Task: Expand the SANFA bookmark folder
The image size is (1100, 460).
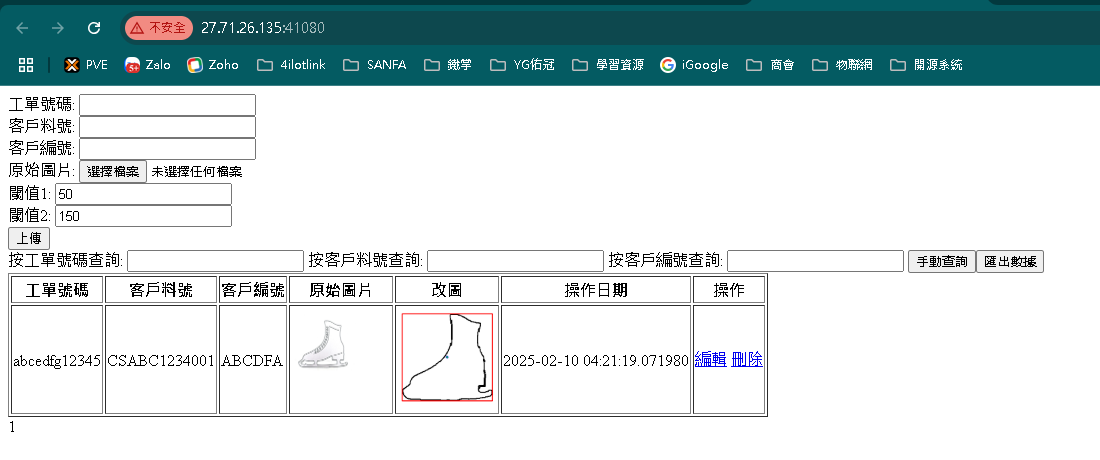Action: click(375, 65)
